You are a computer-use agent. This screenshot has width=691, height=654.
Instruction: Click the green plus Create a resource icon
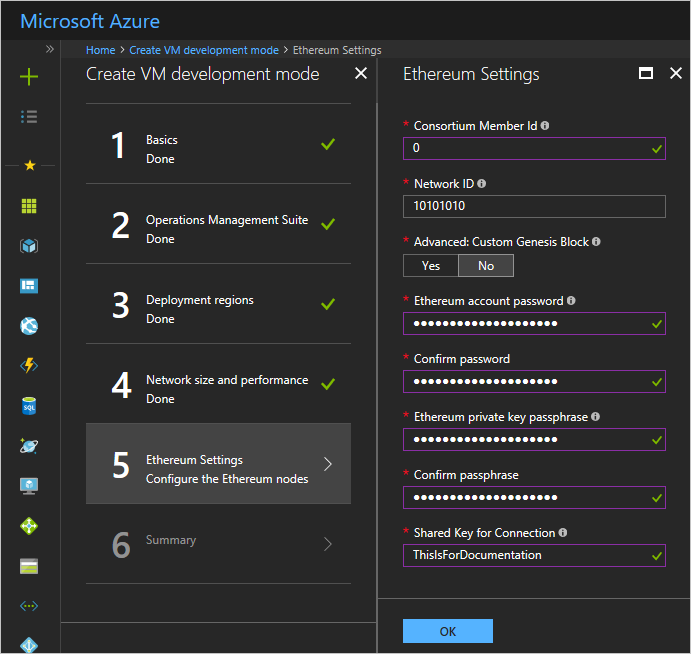[x=29, y=77]
